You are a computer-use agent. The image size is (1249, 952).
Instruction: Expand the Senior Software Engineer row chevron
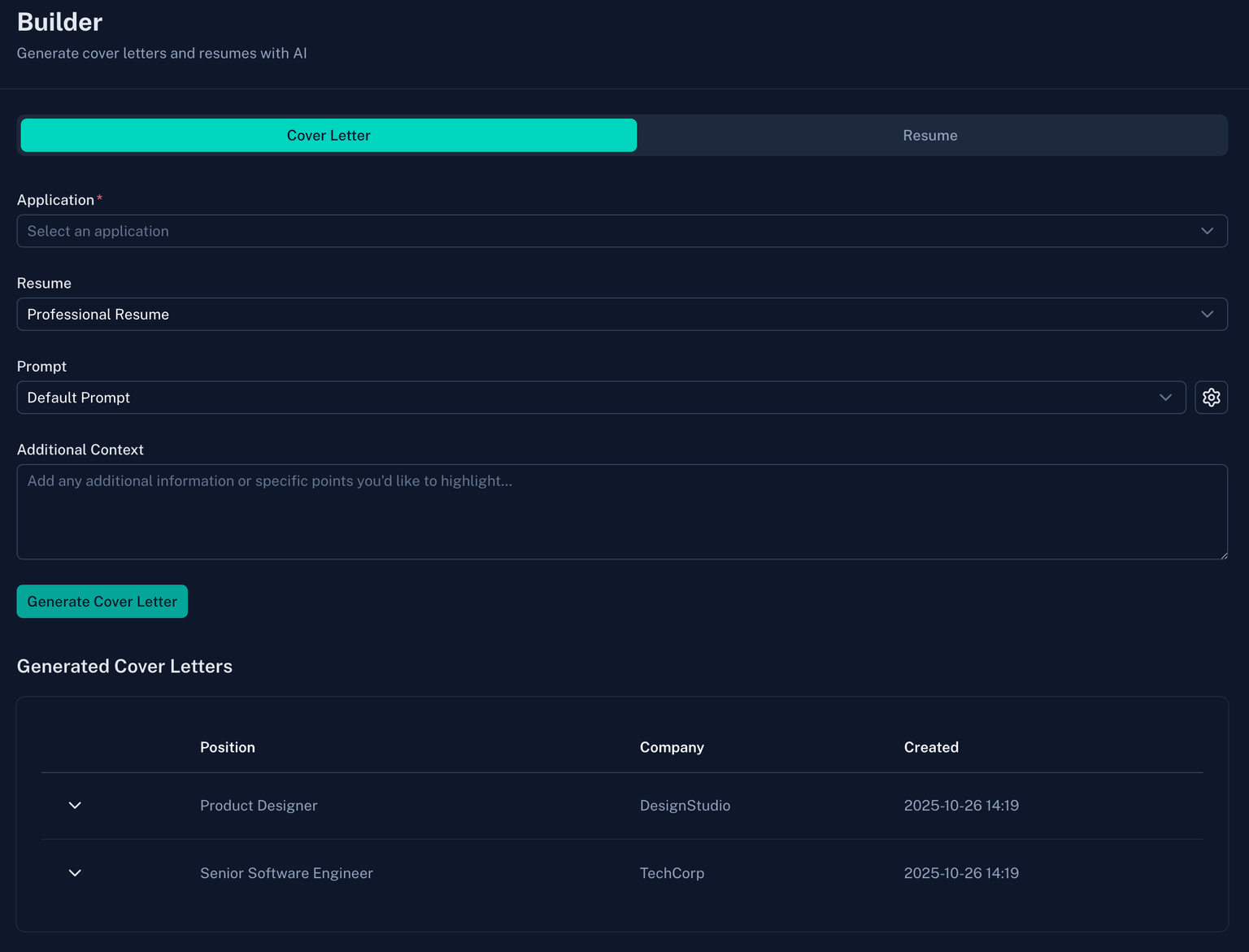[75, 873]
